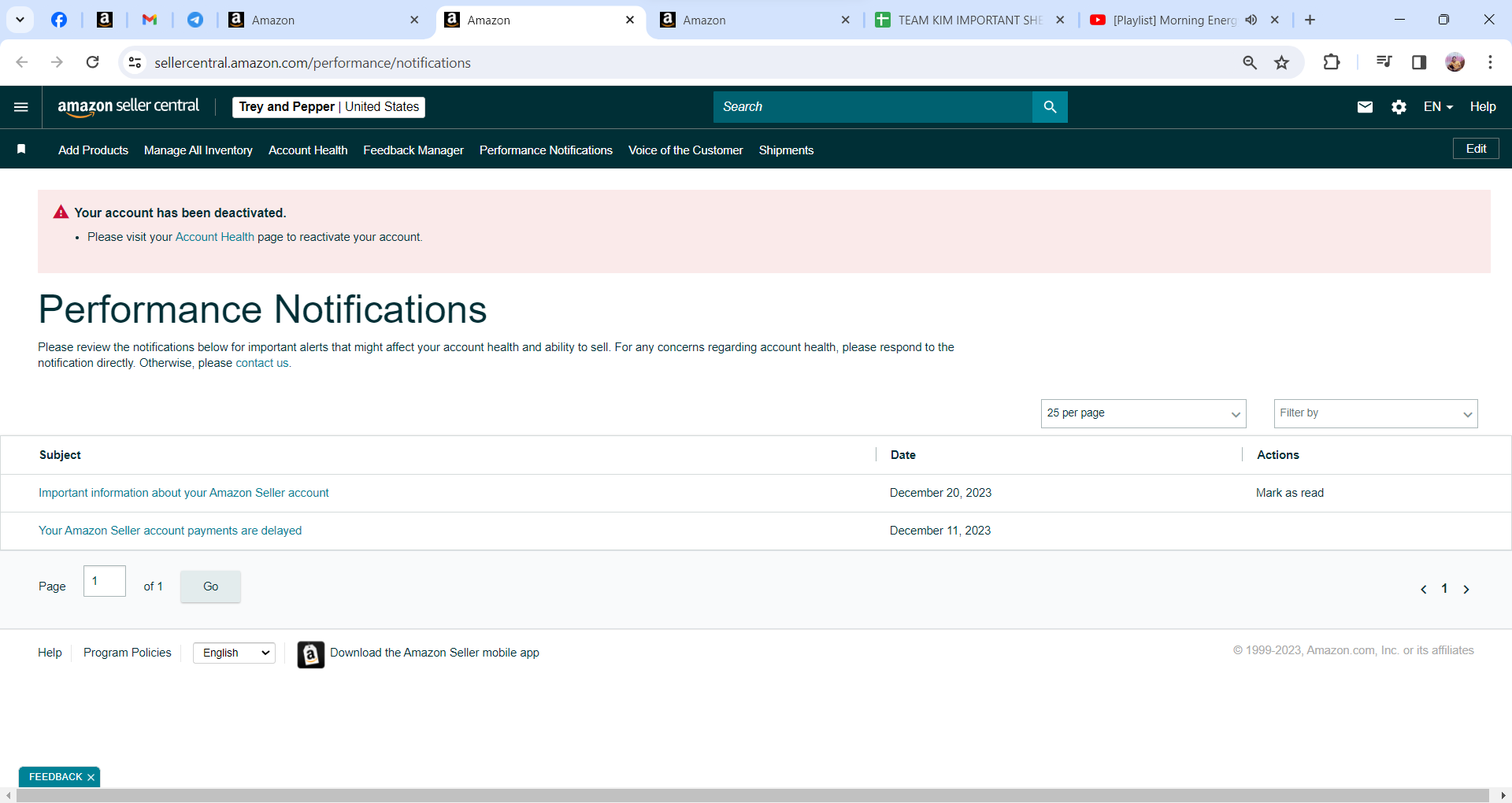This screenshot has height=803, width=1512.
Task: Toggle the Chrome side panel
Action: [1419, 62]
